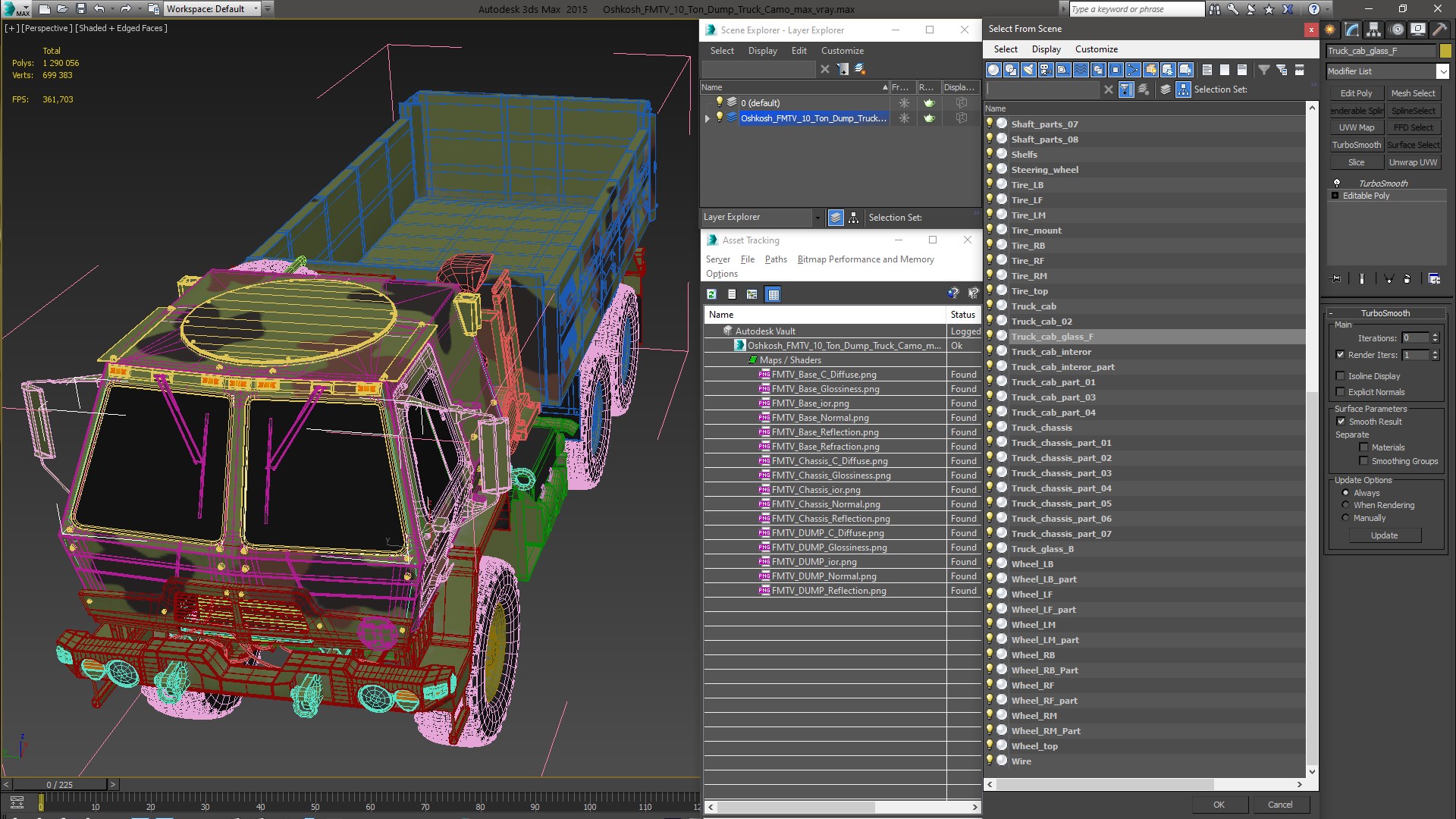This screenshot has height=819, width=1456.
Task: Open Bitmap Performance and Memory menu
Action: coord(865,259)
